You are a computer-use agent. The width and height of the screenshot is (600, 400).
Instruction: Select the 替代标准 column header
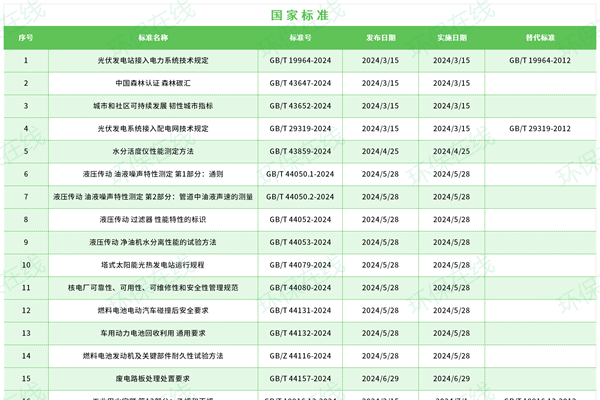pyautogui.click(x=539, y=37)
